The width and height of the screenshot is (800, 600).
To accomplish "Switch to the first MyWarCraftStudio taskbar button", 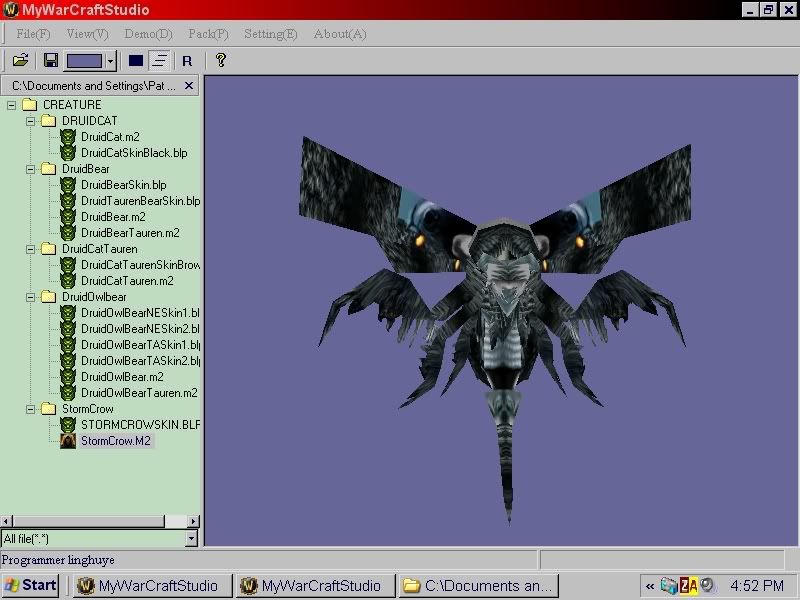I will coord(151,586).
